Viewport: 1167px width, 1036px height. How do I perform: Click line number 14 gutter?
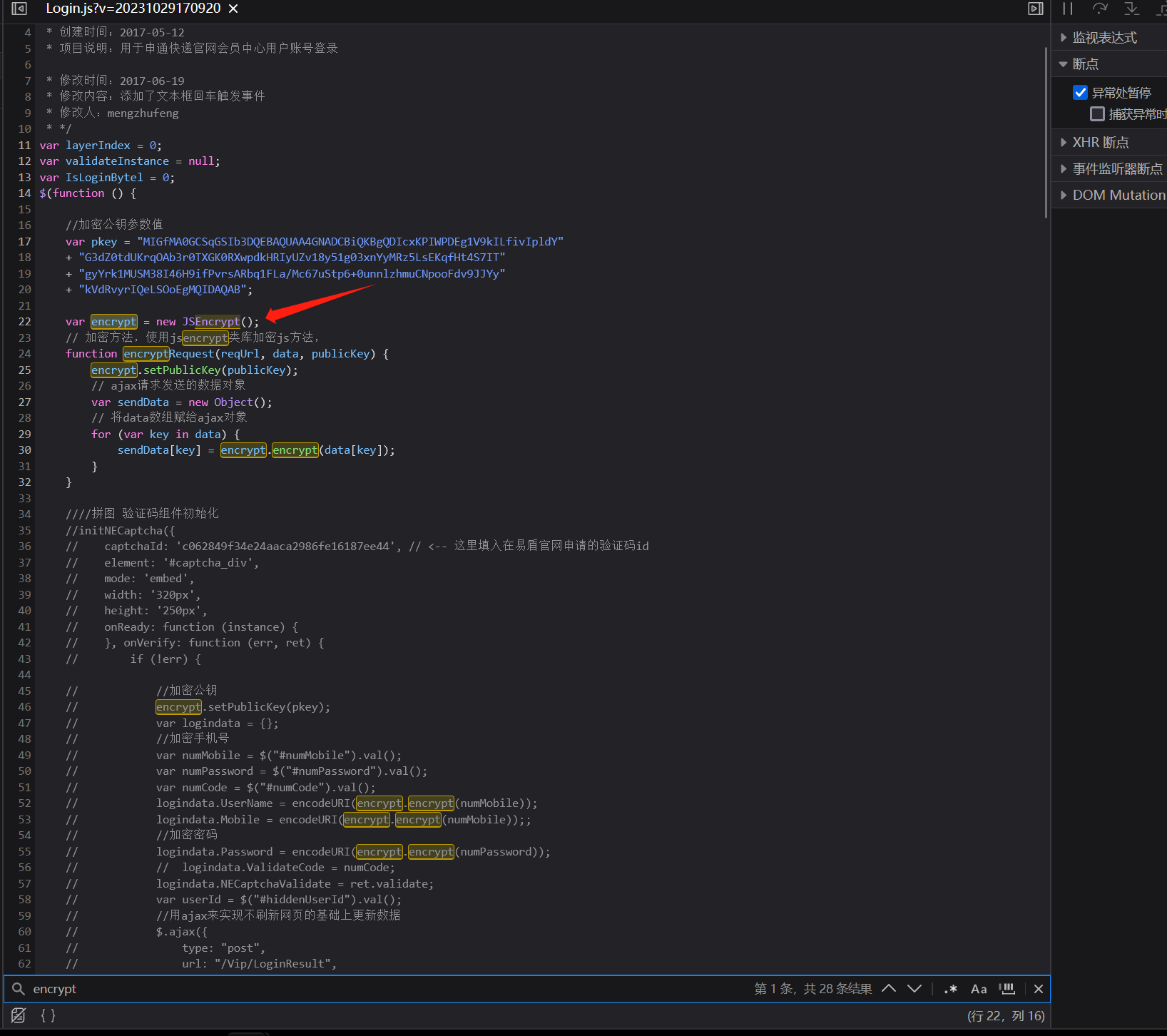tap(24, 193)
